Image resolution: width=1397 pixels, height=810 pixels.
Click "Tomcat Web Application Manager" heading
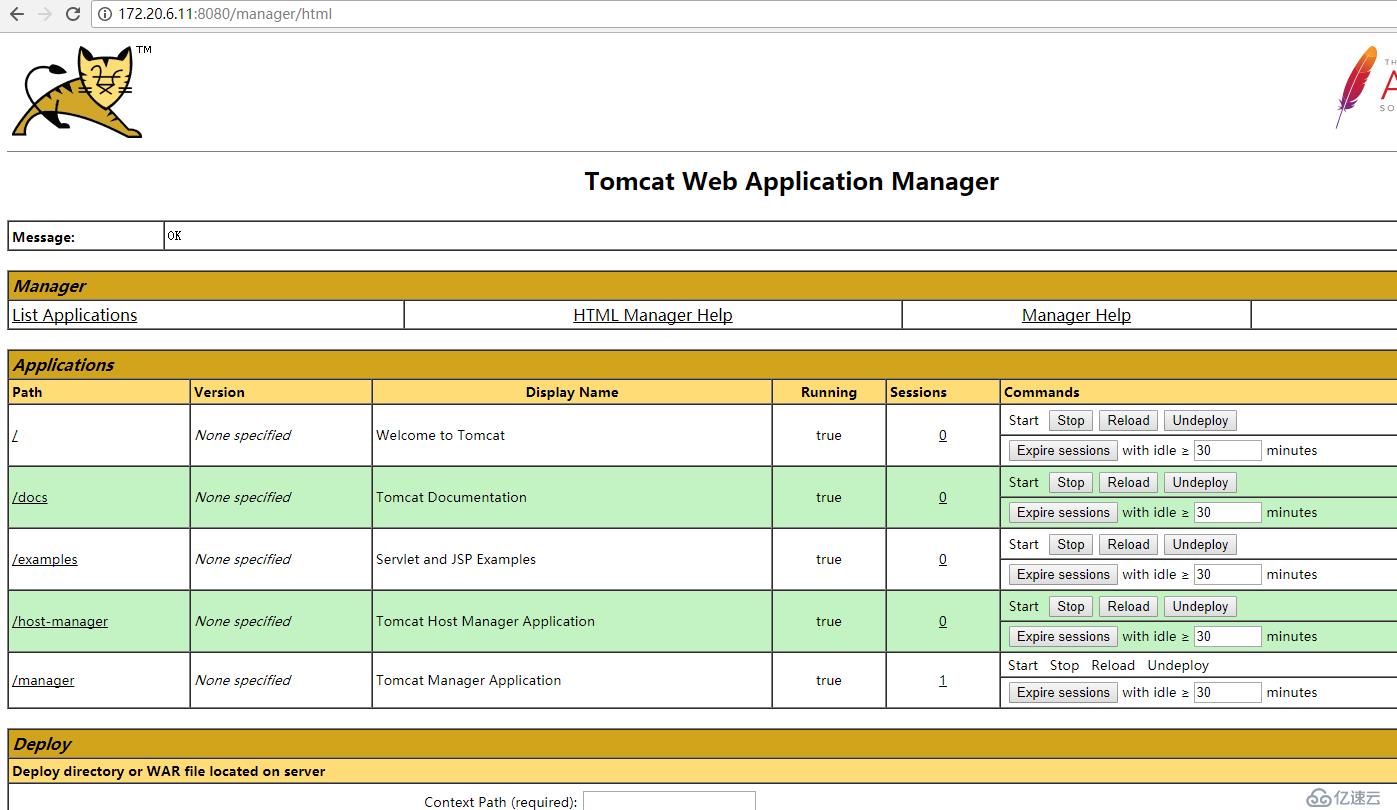(791, 181)
